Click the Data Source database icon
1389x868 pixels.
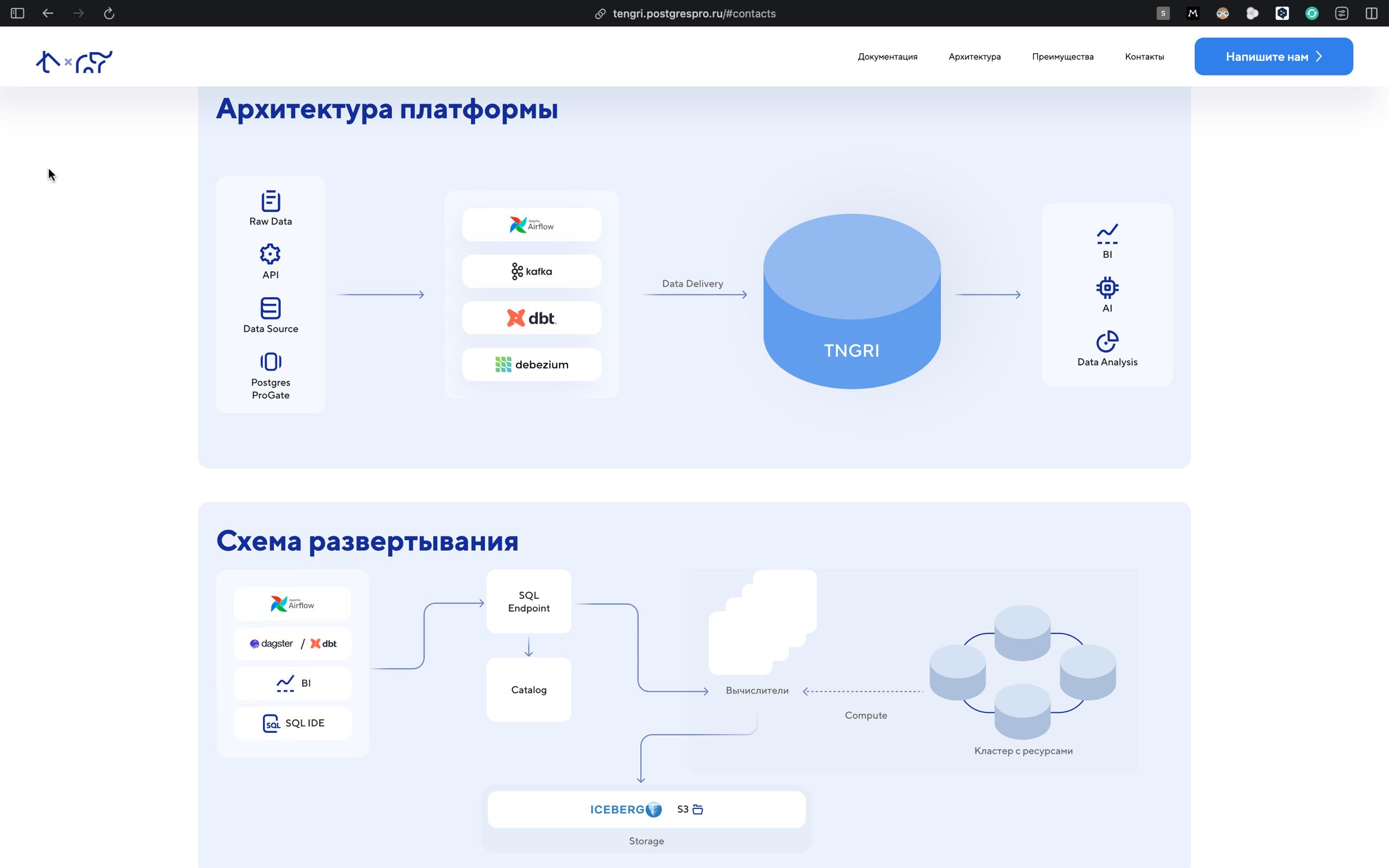[x=270, y=308]
